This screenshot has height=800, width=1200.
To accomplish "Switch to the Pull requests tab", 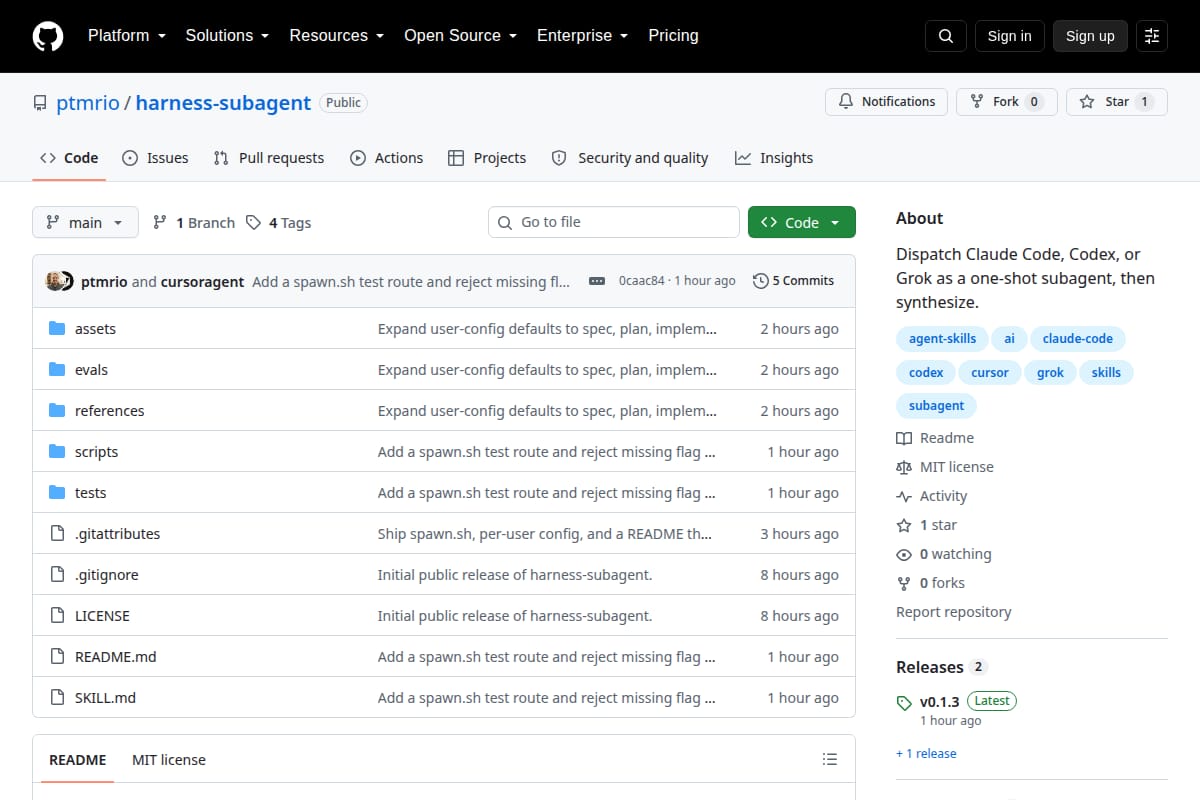I will tap(269, 158).
